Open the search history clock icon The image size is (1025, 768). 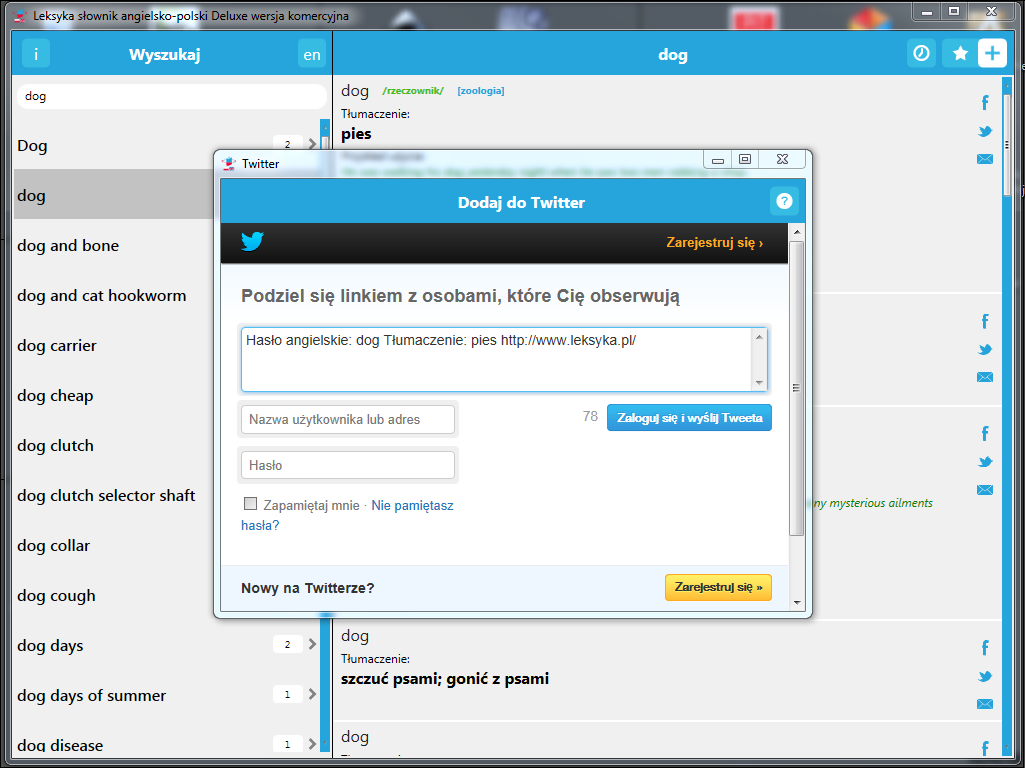(x=921, y=53)
